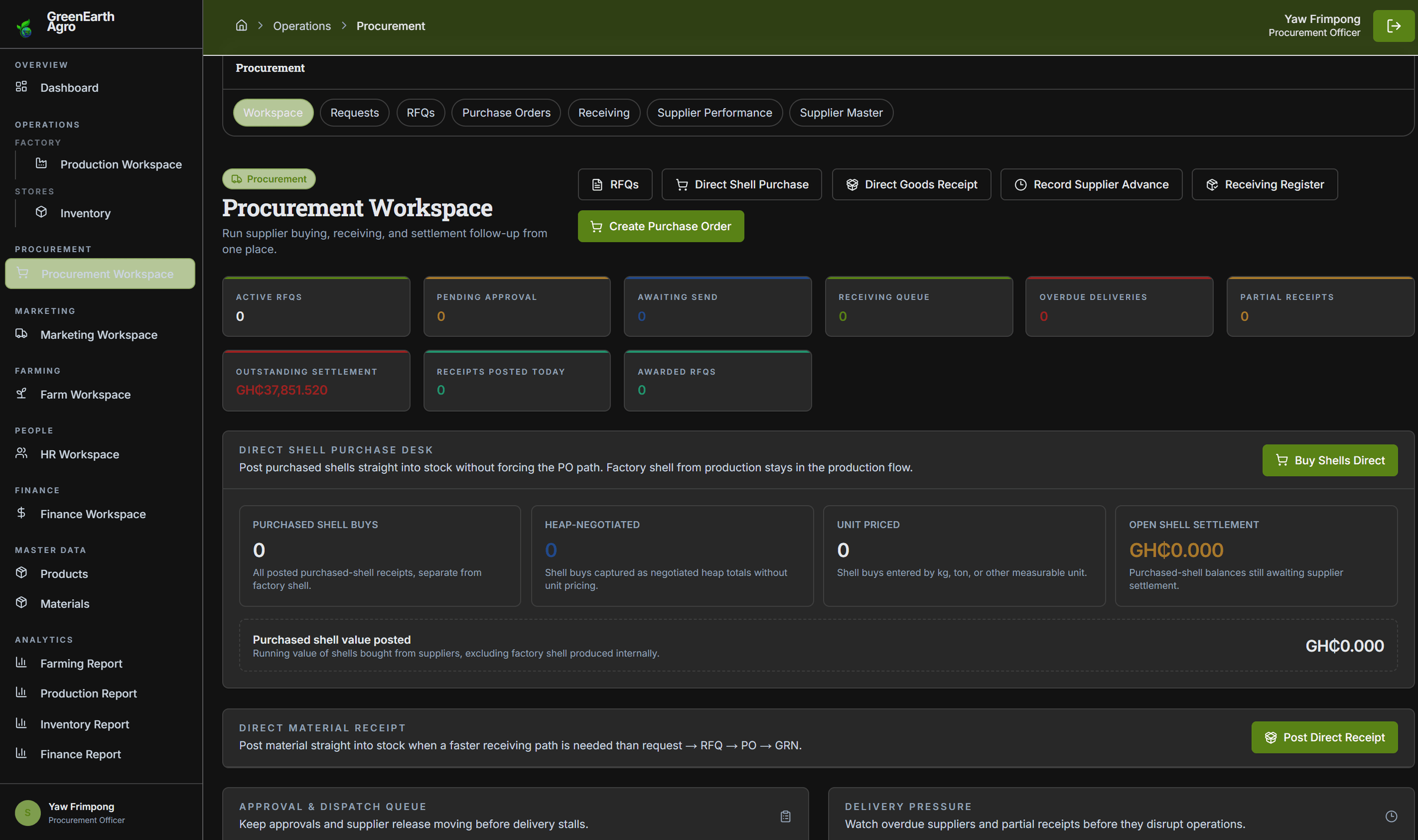Screen dimensions: 1418x840
Task: Click the Farm Workspace sprout icon
Action: pyautogui.click(x=21, y=393)
